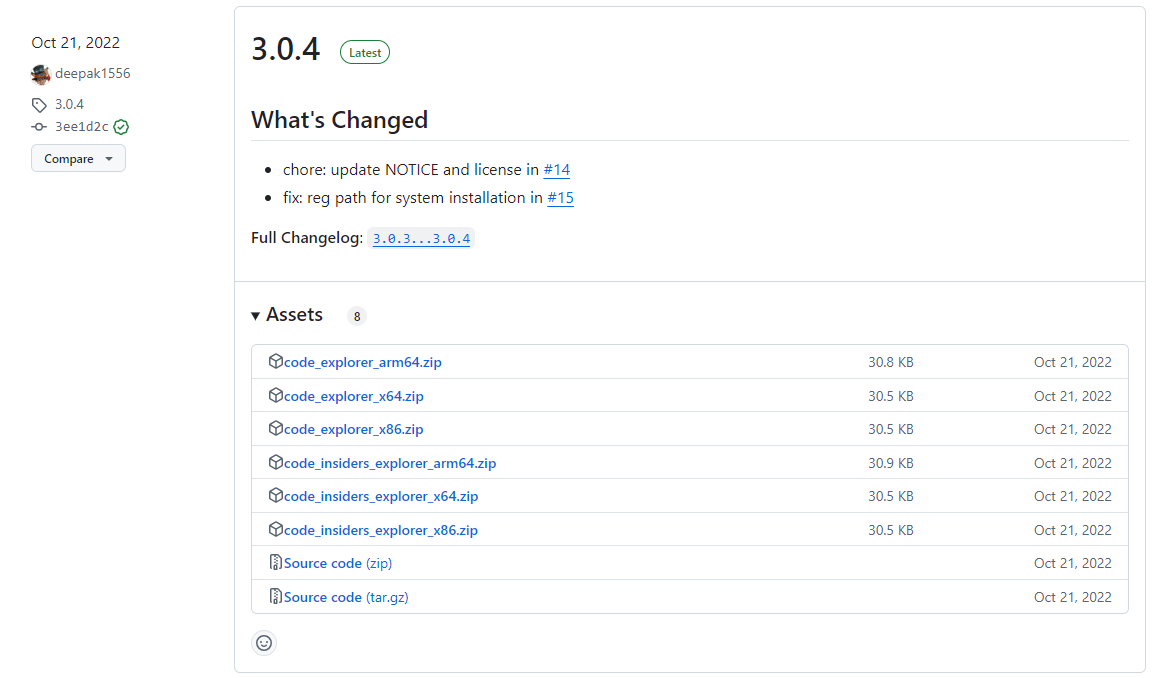Download code_insiders_explorer_arm64.zip
1152x678 pixels.
tap(390, 463)
